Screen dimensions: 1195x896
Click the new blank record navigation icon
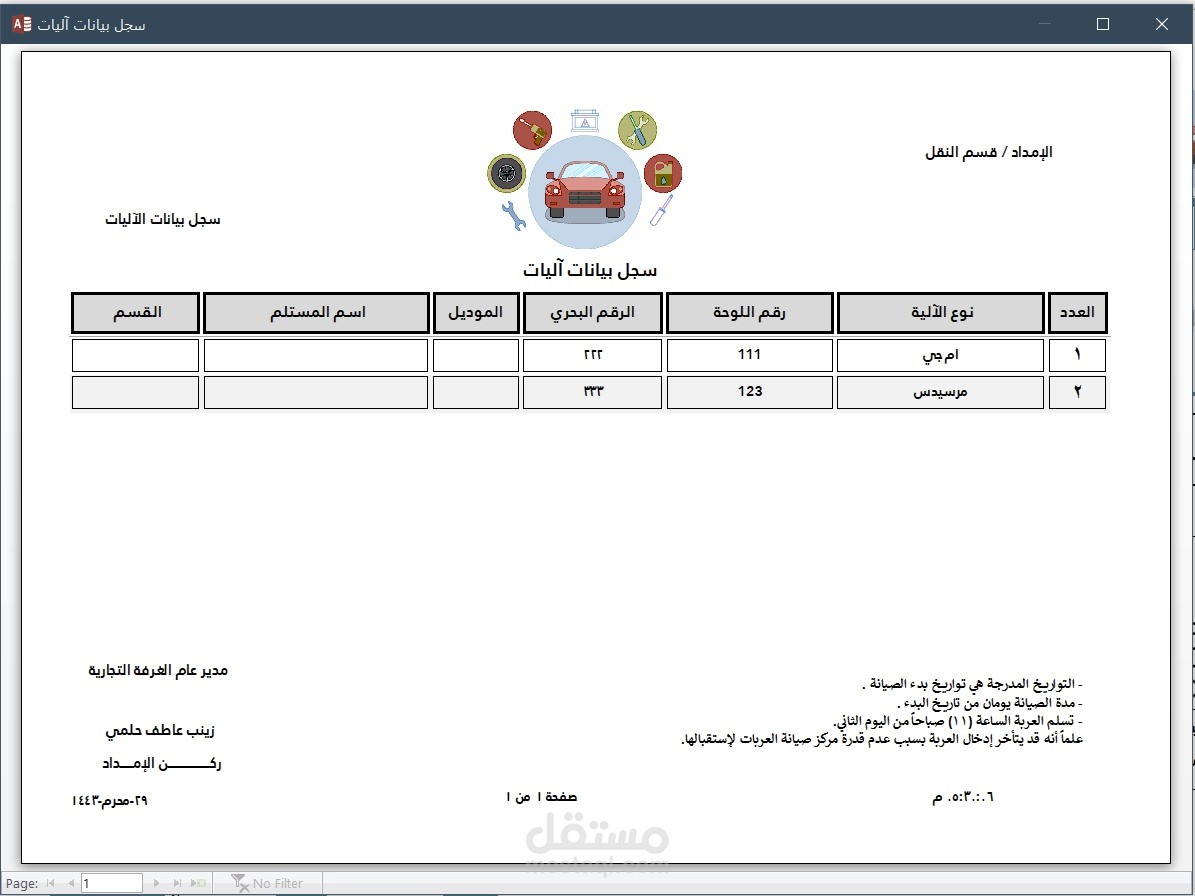pos(198,883)
